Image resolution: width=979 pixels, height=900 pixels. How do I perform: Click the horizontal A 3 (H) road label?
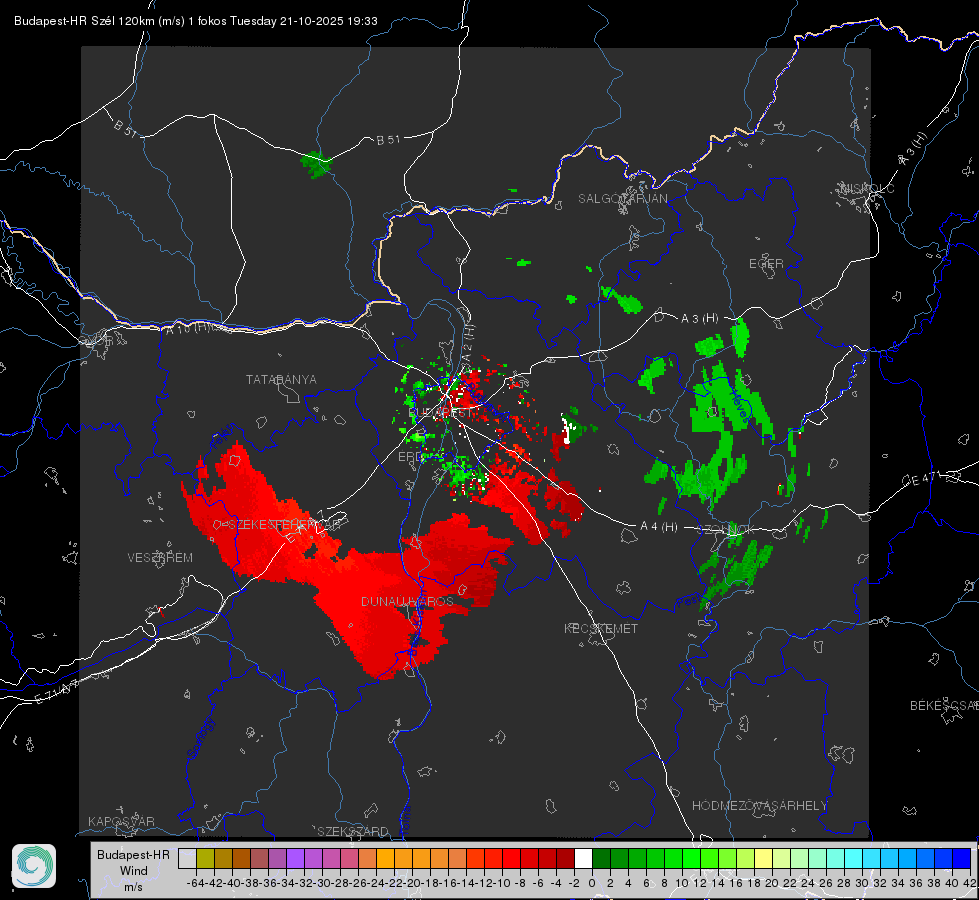click(x=699, y=319)
